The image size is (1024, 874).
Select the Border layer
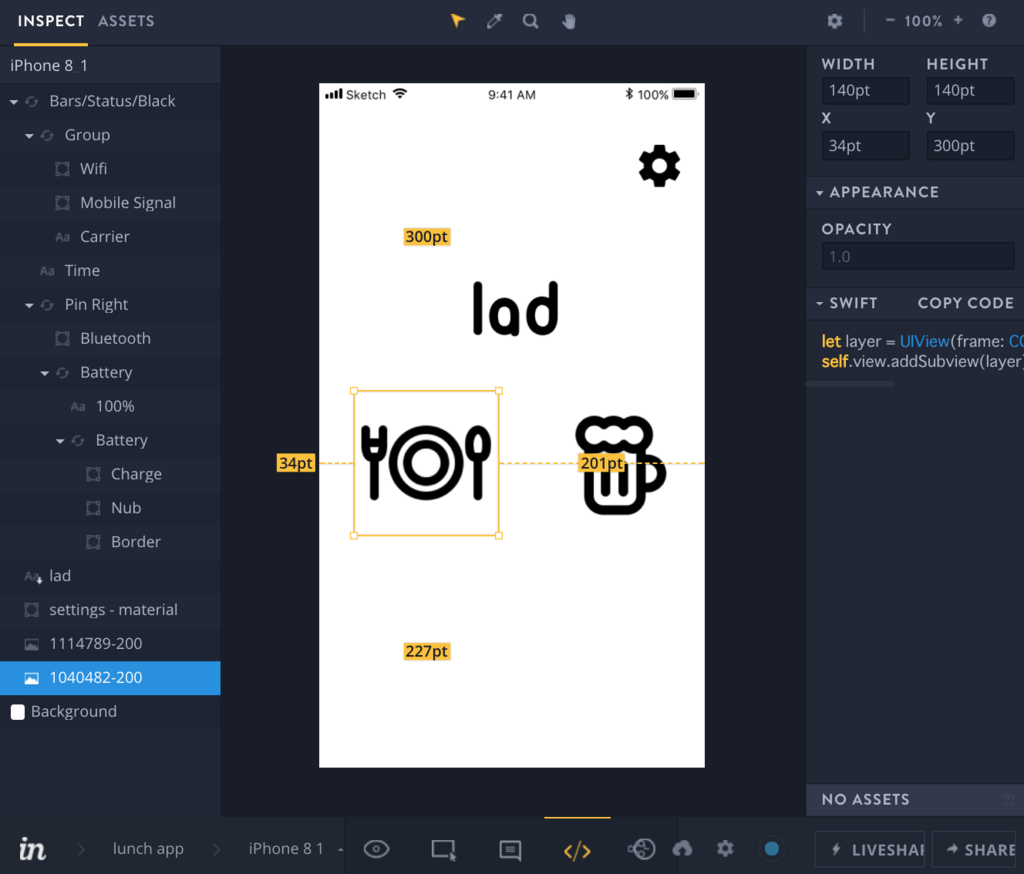coord(110,542)
